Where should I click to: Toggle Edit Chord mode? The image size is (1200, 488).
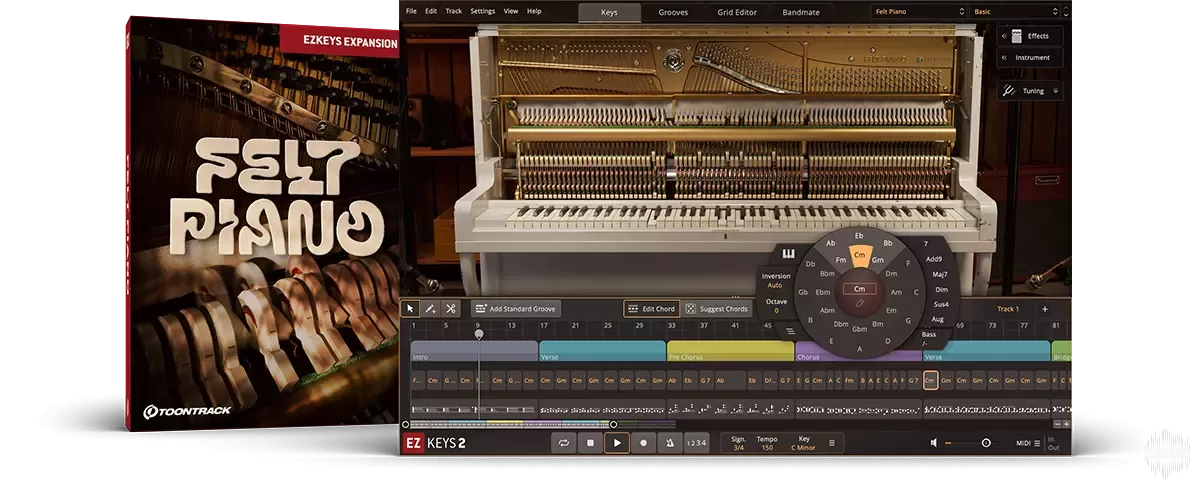(651, 309)
